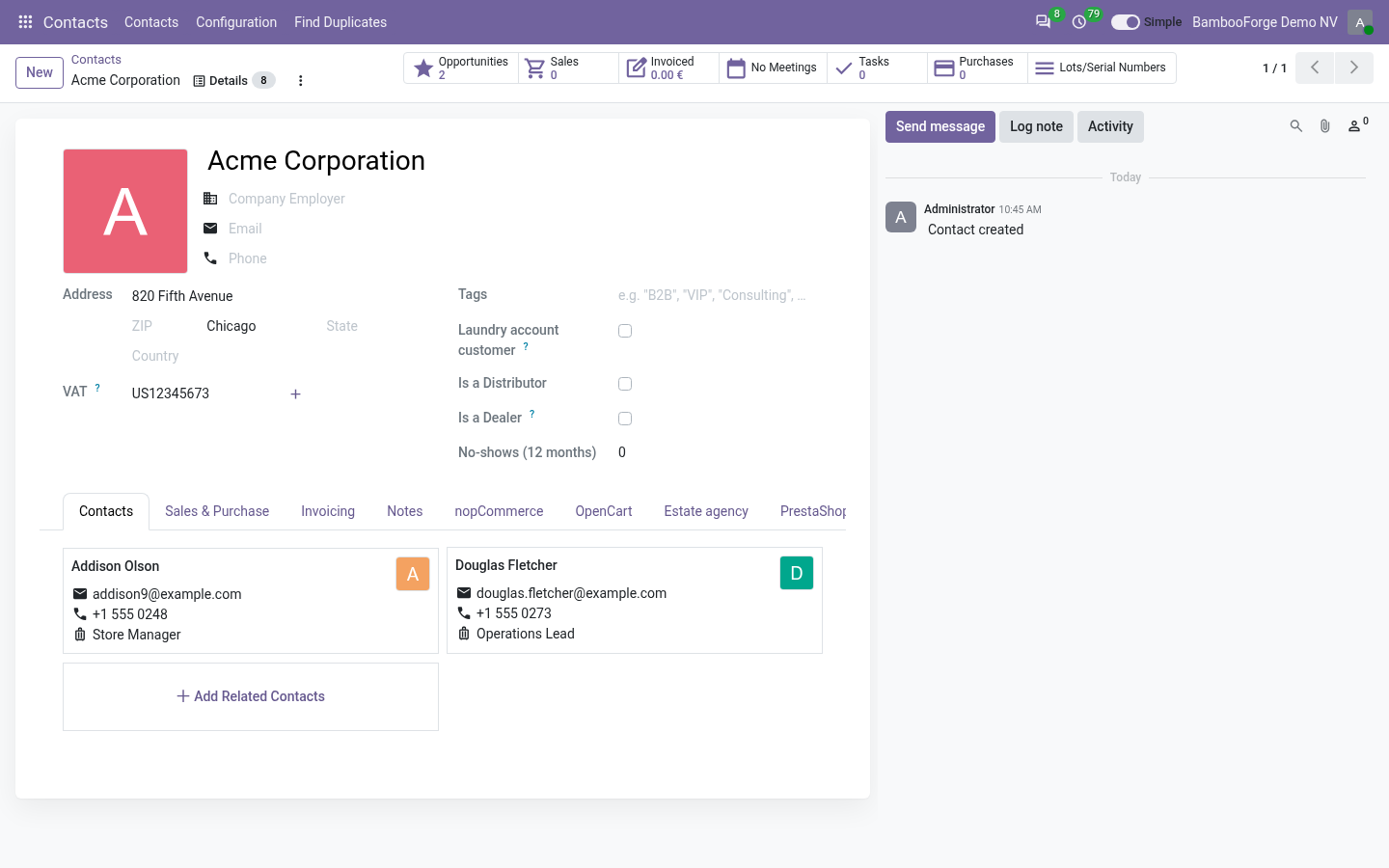1389x868 pixels.
Task: Open the Find Duplicates menu
Action: coord(340,22)
